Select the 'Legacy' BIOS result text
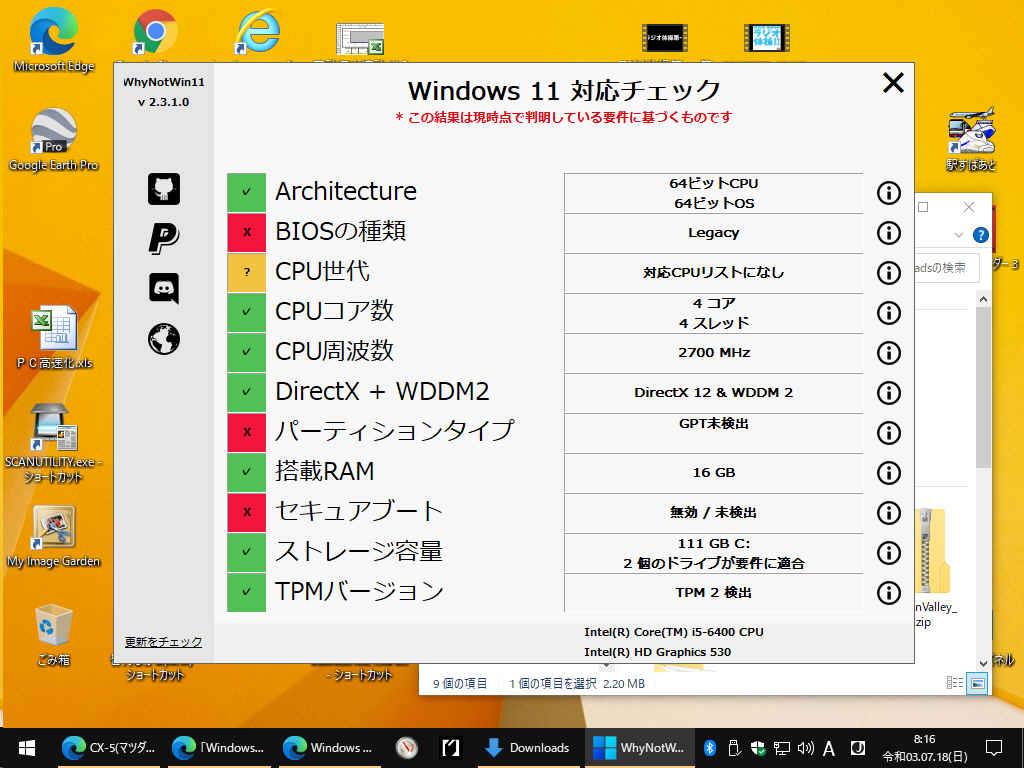This screenshot has height=768, width=1024. [x=713, y=232]
